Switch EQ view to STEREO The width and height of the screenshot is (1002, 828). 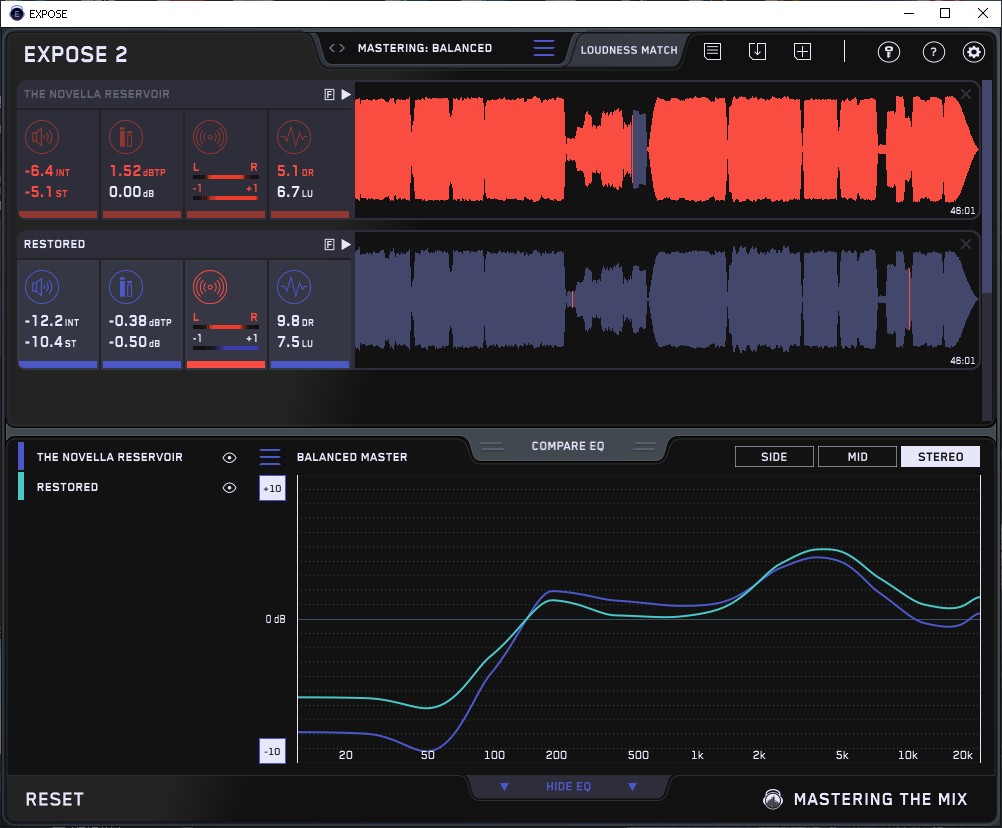click(940, 457)
